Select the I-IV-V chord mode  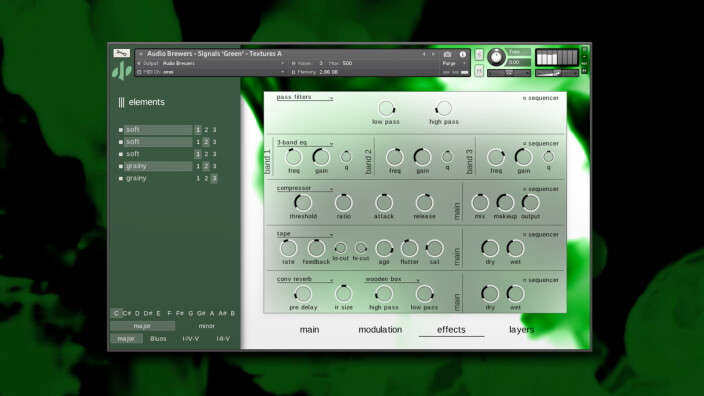click(x=191, y=339)
